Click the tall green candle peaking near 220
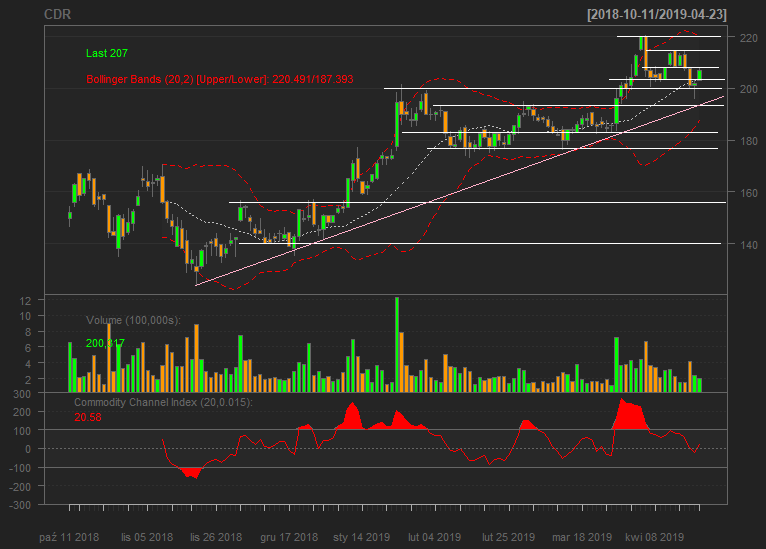Screen dimensions: 766x549 click(x=641, y=43)
